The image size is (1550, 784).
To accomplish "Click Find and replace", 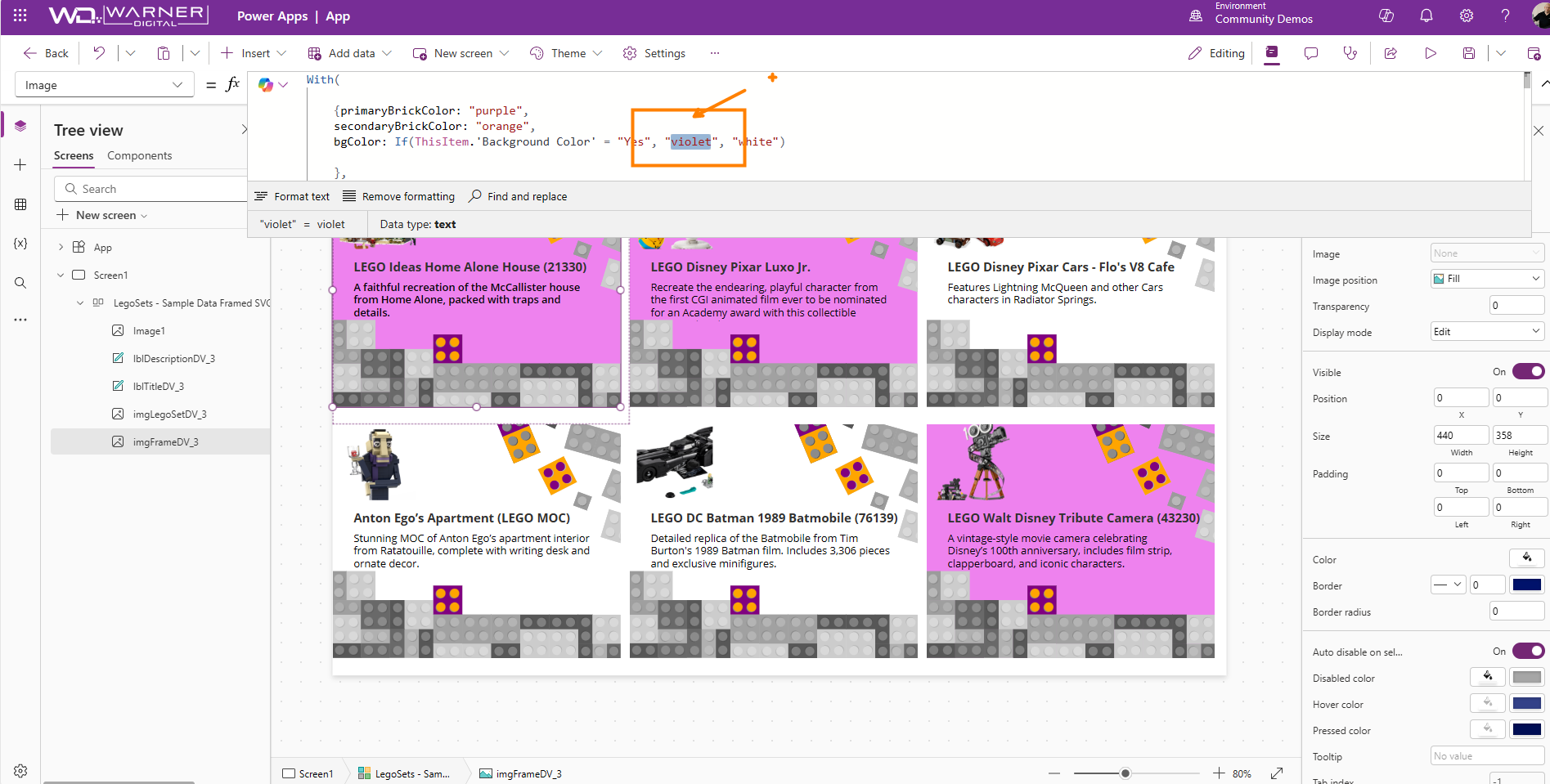I will 518,196.
